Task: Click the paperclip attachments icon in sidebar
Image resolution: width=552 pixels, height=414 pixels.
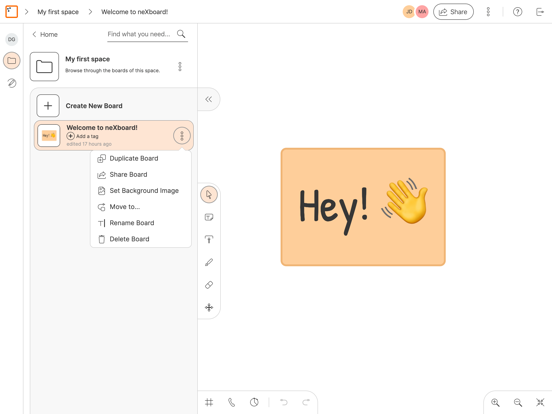Action: (x=12, y=83)
